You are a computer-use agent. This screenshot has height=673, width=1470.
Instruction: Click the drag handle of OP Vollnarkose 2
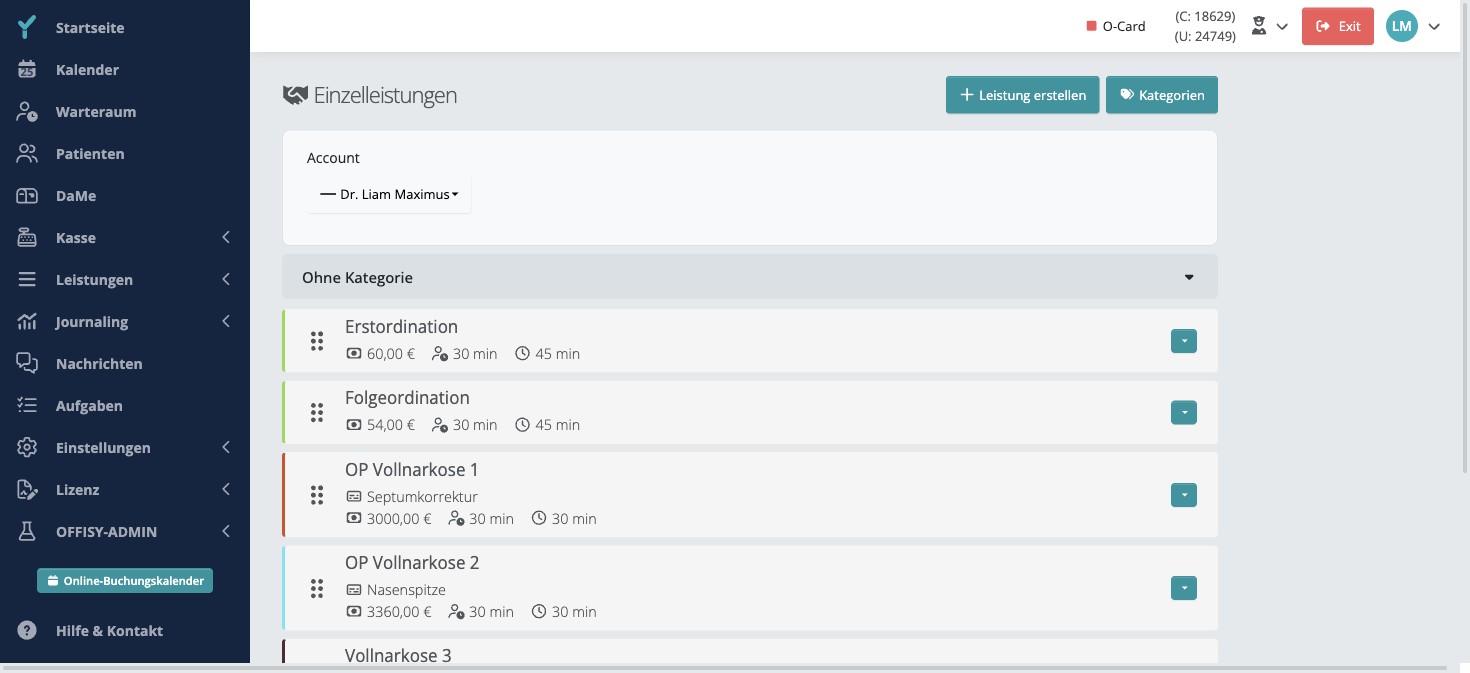[317, 588]
